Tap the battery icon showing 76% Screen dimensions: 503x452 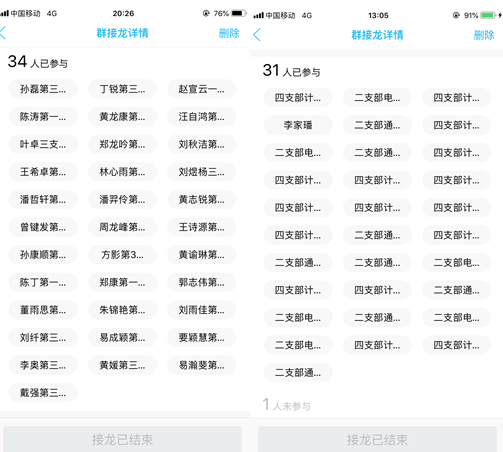tap(239, 13)
